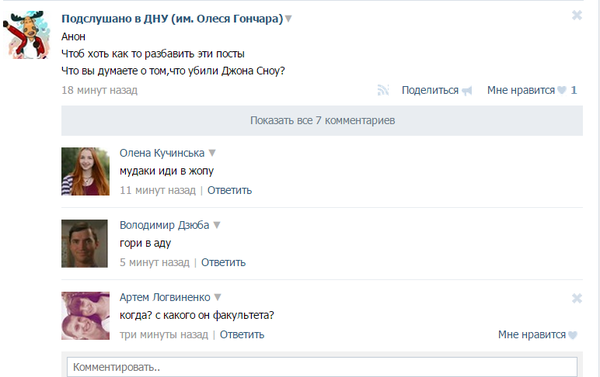This screenshot has height=377, width=600.
Task: Select the comment text гори в аду
Action: point(145,243)
